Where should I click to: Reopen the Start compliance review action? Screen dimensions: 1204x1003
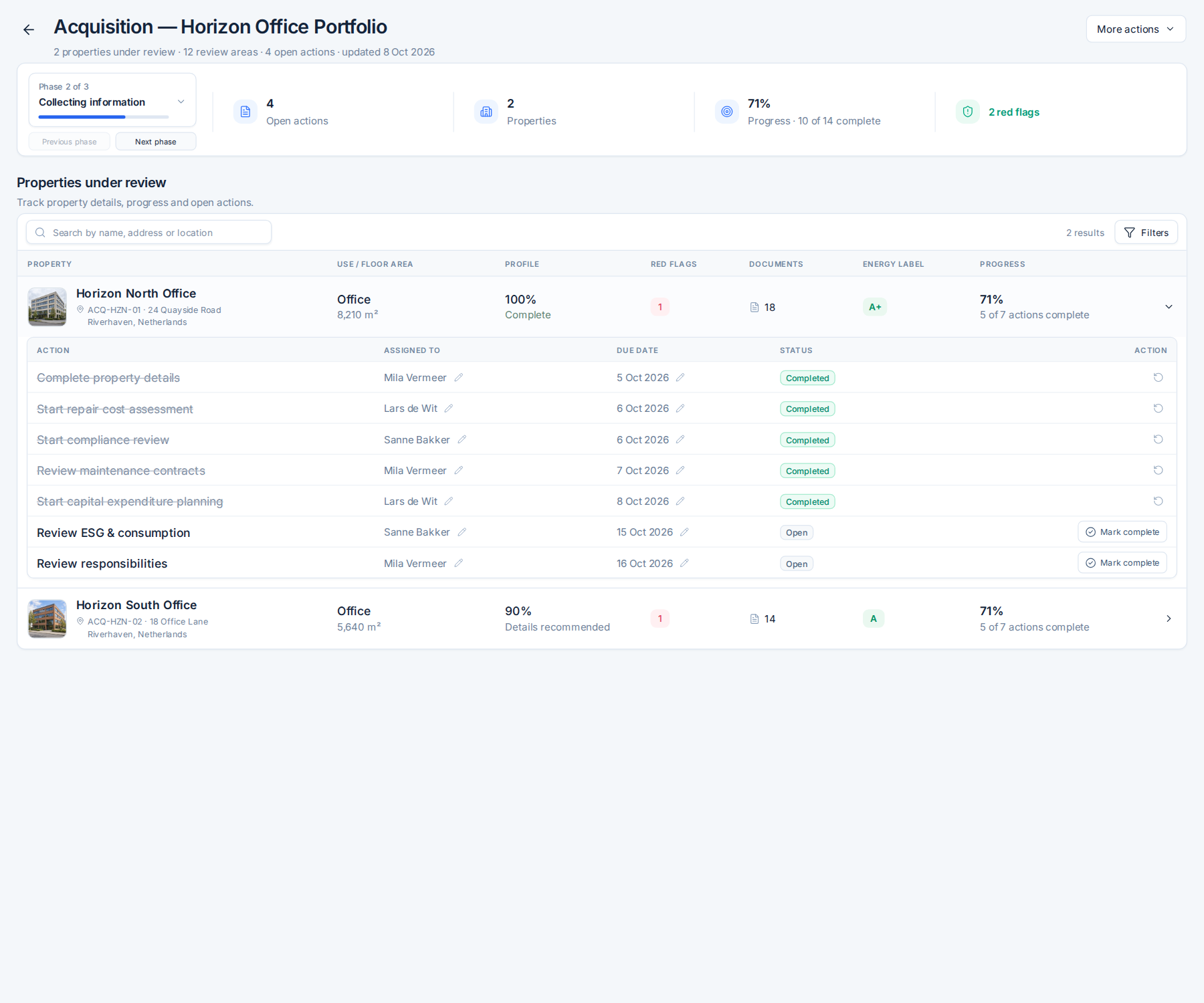[x=1159, y=439]
